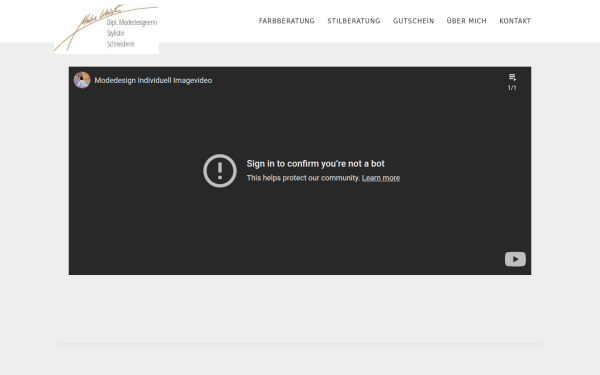Screen dimensions: 600x375
Task: Click 'Sign in to confirm you're not a bot'
Action: click(x=315, y=164)
